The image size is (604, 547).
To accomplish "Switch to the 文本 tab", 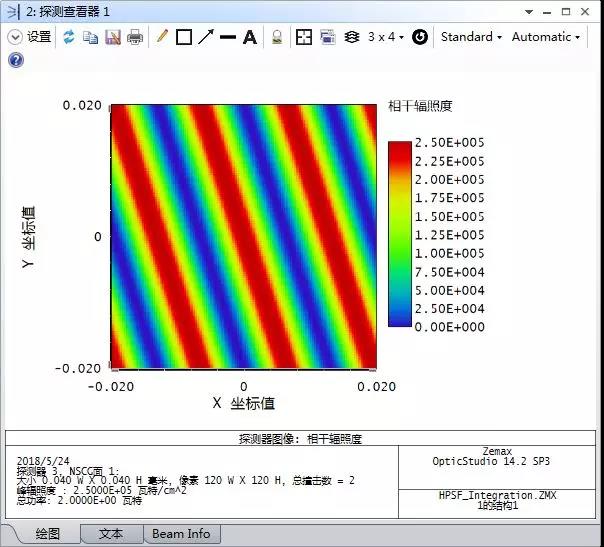I will click(111, 534).
